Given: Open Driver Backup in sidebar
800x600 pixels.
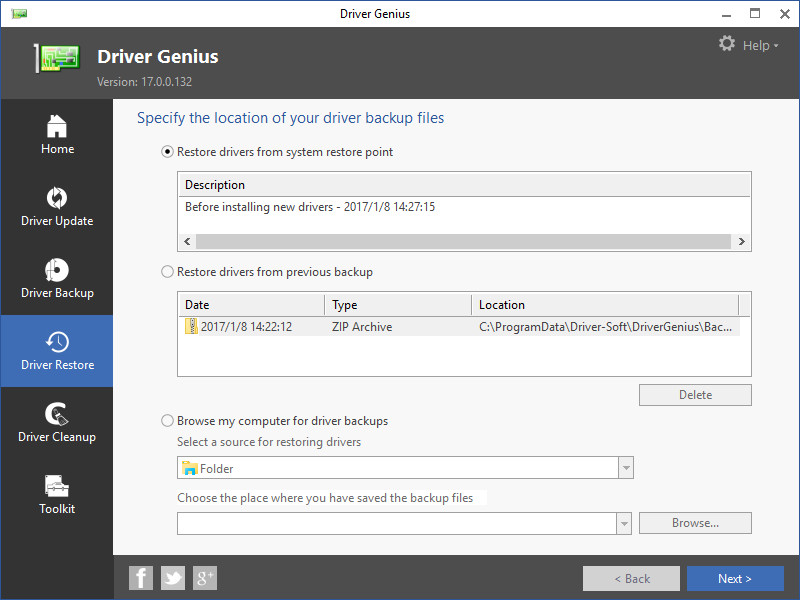Looking at the screenshot, I should pos(57,279).
